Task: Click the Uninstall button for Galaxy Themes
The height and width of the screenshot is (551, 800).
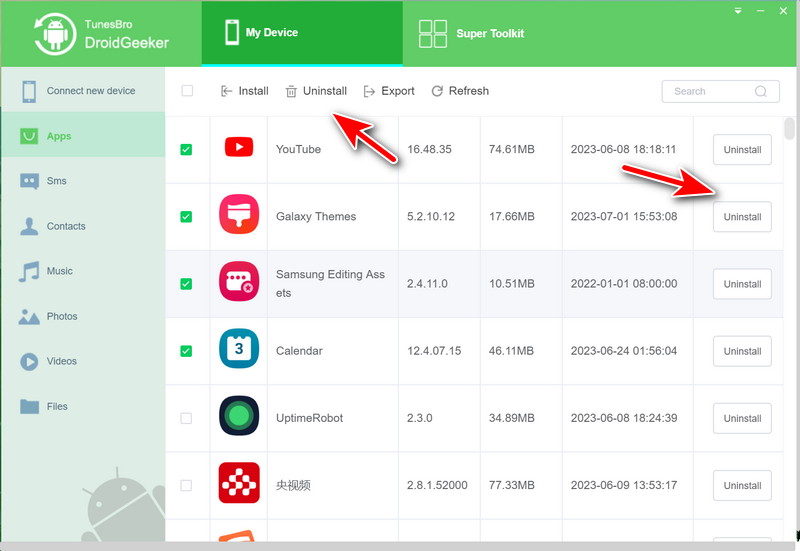Action: [x=742, y=217]
